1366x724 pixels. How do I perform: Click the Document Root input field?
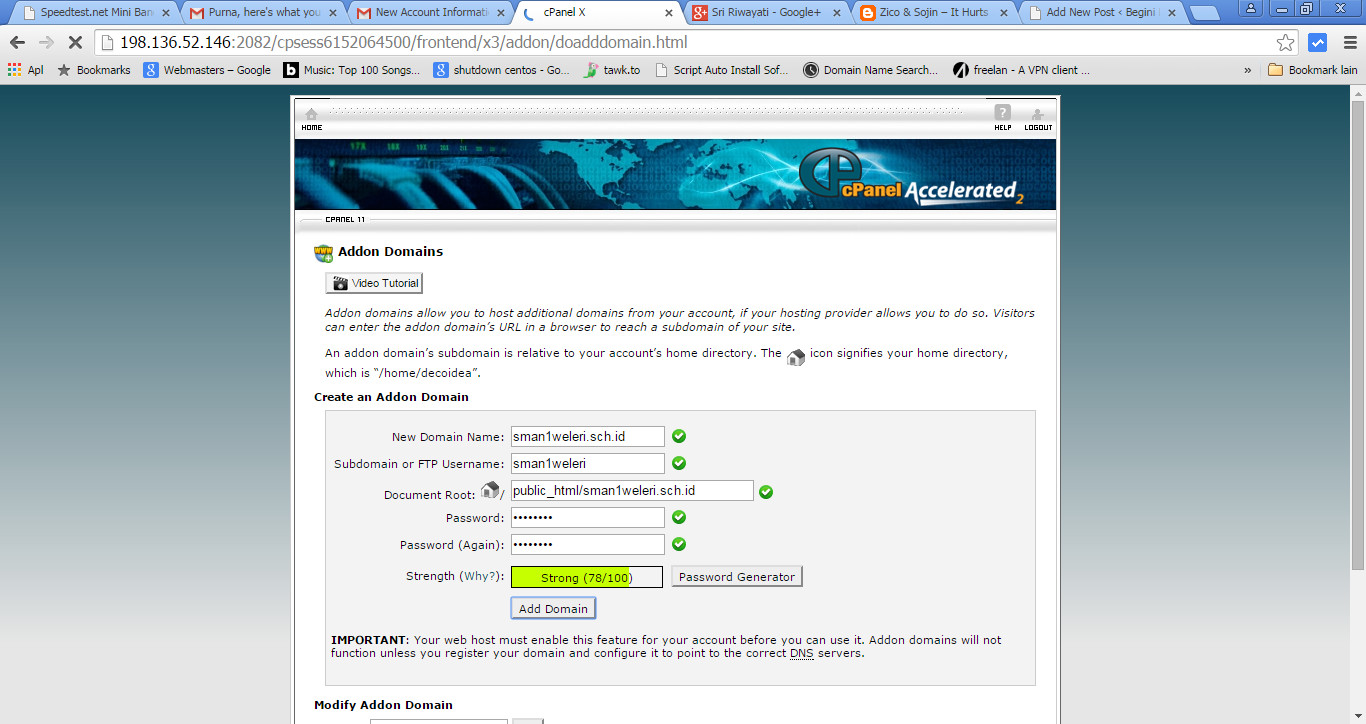point(632,490)
